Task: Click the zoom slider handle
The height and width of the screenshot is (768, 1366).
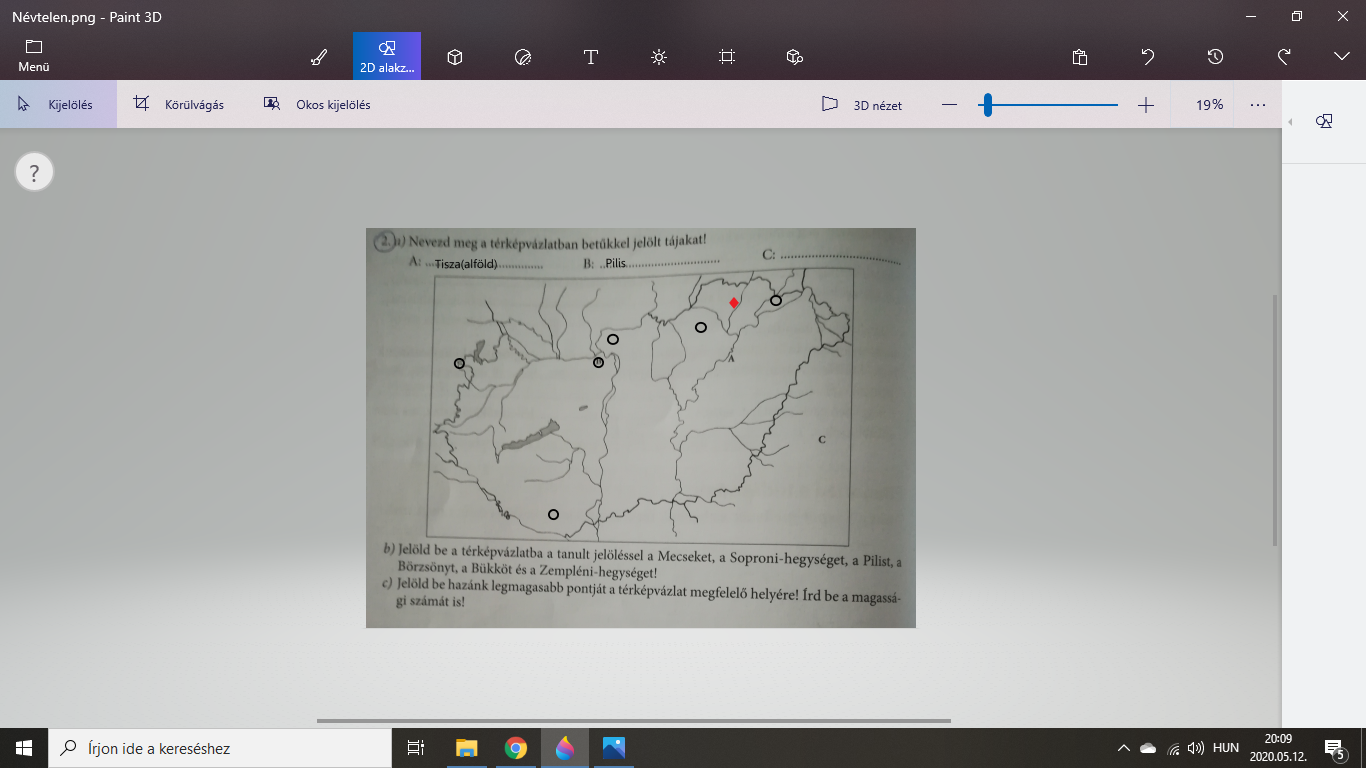Action: tap(987, 105)
